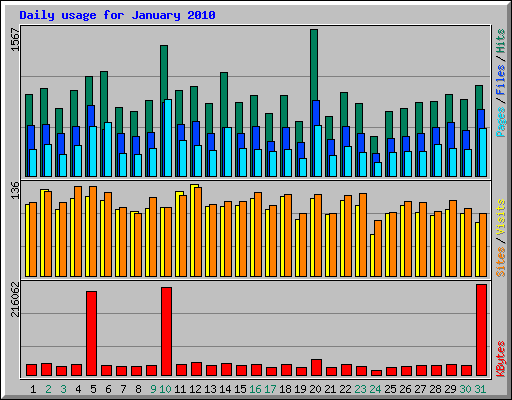Select day 15 on the axis
This screenshot has height=400, width=512.
click(240, 389)
